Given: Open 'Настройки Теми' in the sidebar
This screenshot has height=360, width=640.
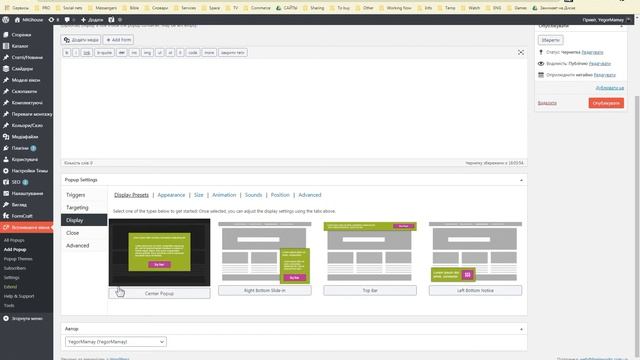Looking at the screenshot, I should tap(29, 171).
